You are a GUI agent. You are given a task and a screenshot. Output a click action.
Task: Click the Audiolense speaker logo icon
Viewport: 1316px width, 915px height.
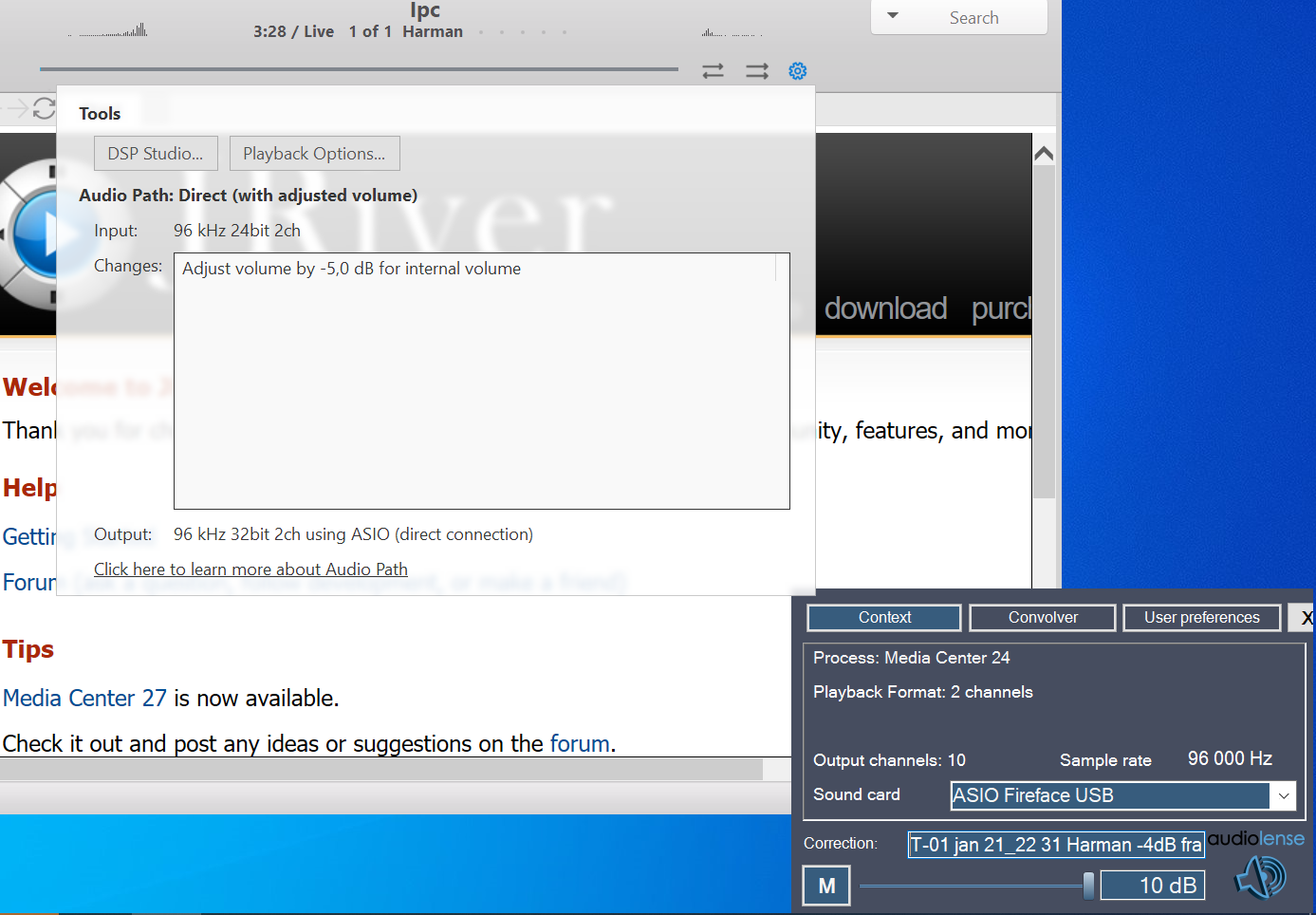(x=1261, y=877)
